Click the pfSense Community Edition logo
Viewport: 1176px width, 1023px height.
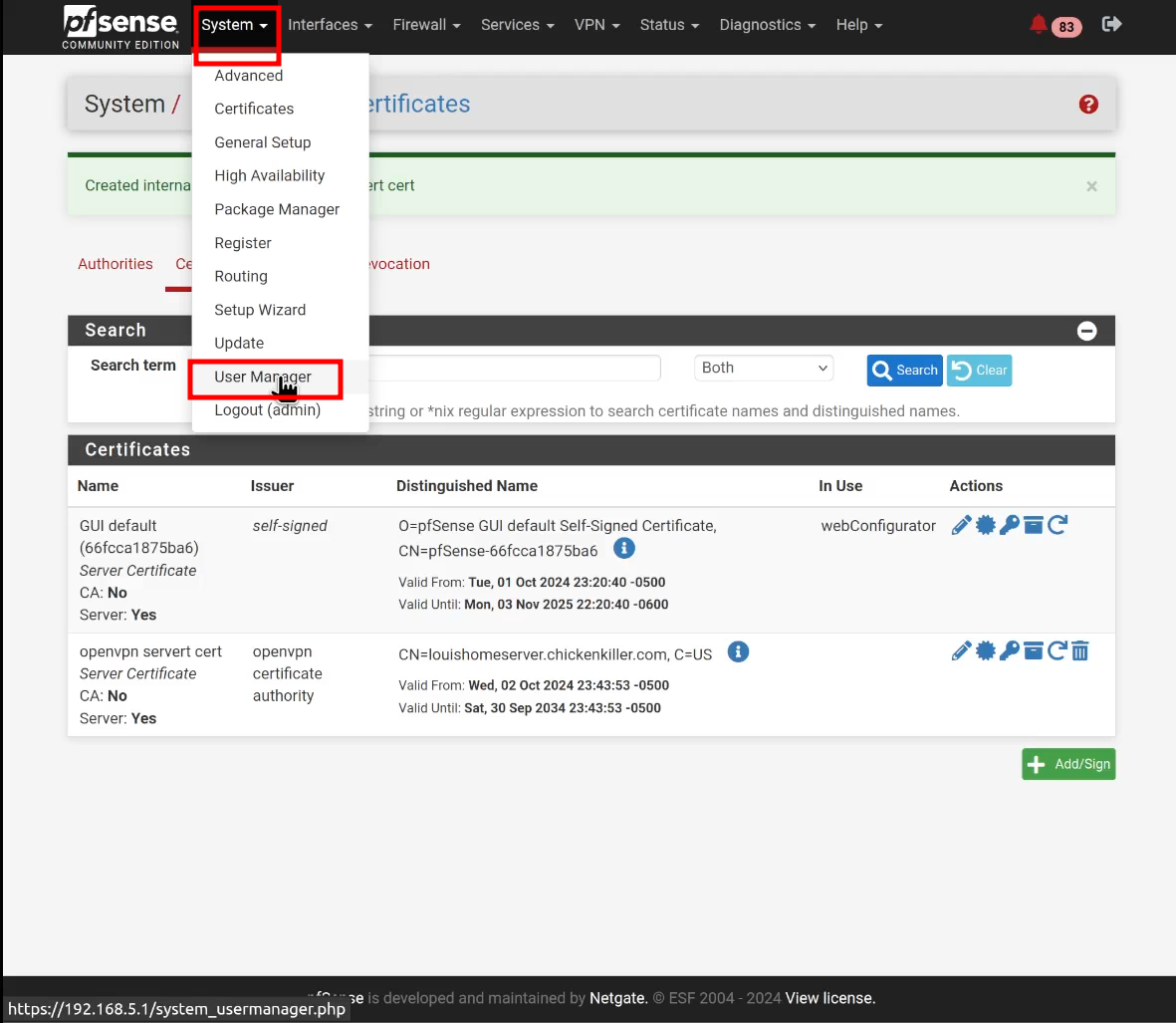click(120, 27)
